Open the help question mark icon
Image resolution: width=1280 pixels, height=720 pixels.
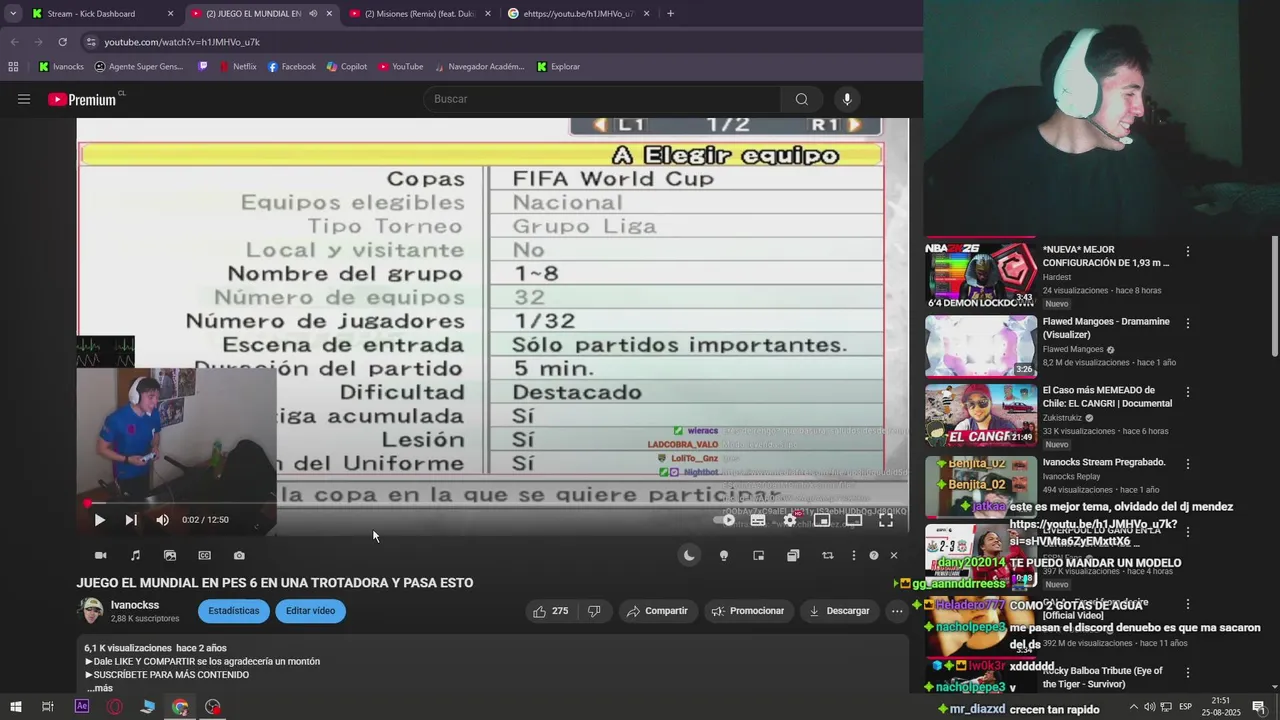tap(874, 555)
